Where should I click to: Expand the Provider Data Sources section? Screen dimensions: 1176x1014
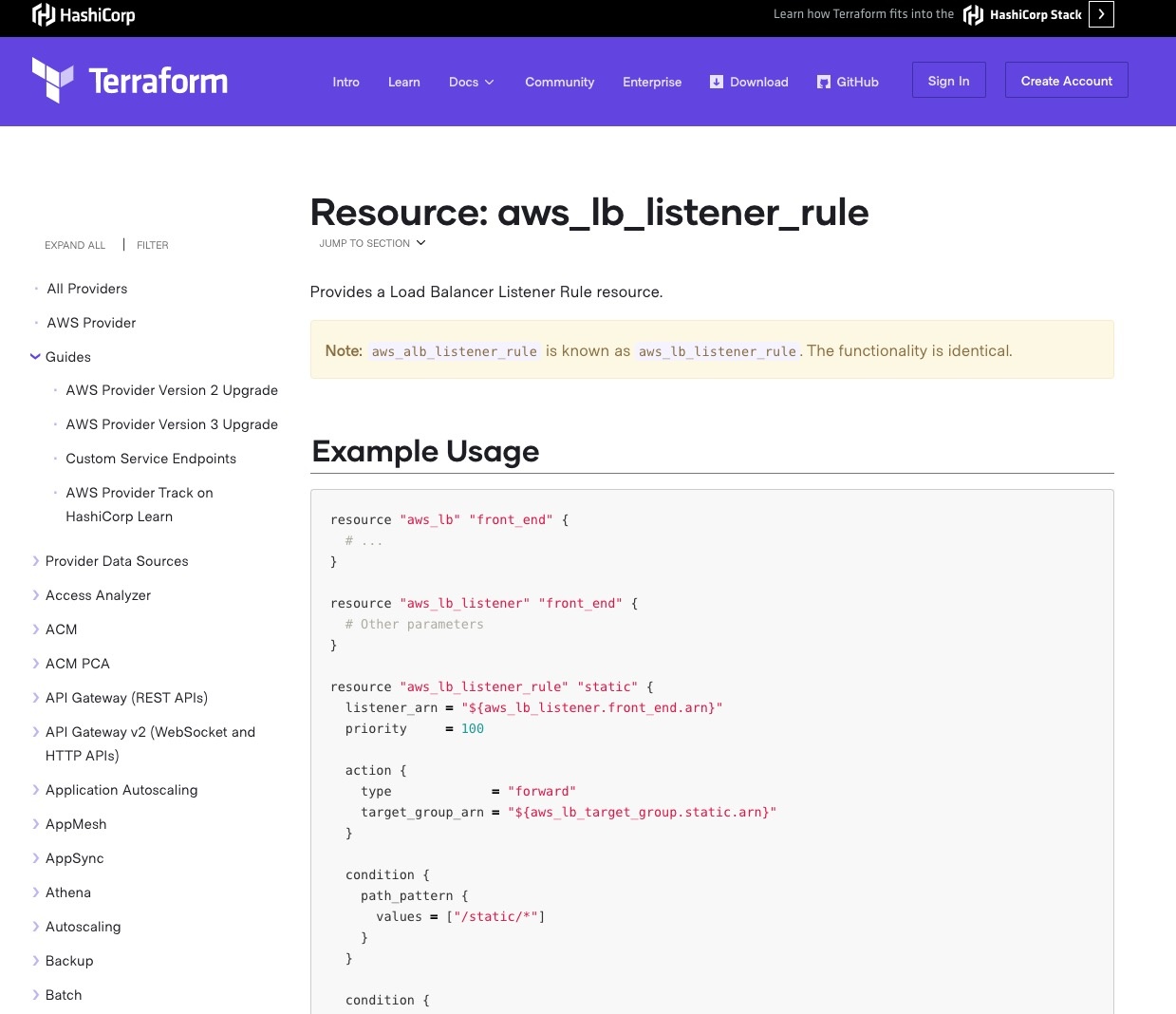point(36,561)
